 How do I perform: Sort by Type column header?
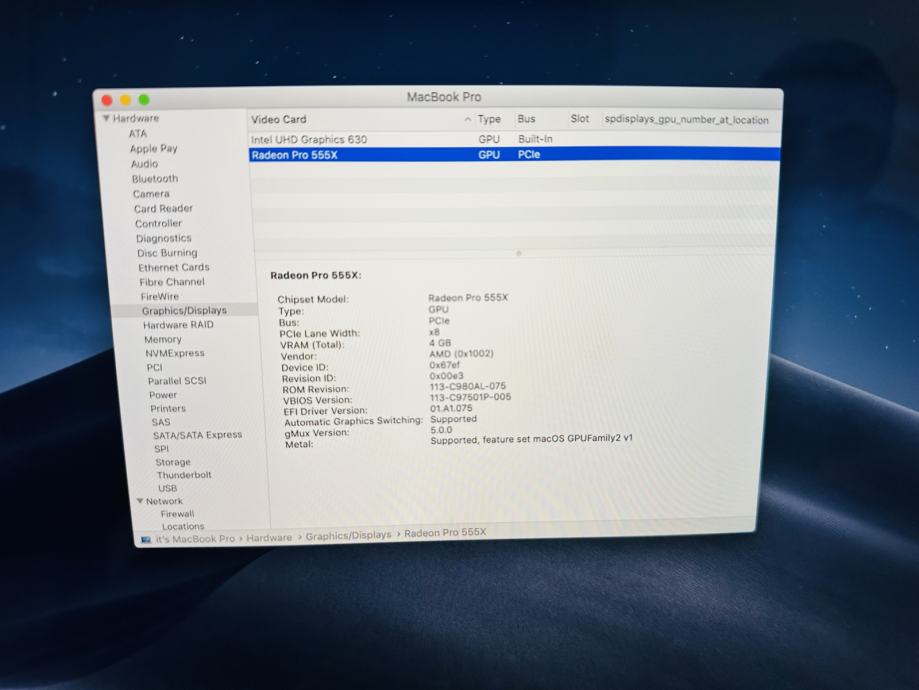point(489,119)
